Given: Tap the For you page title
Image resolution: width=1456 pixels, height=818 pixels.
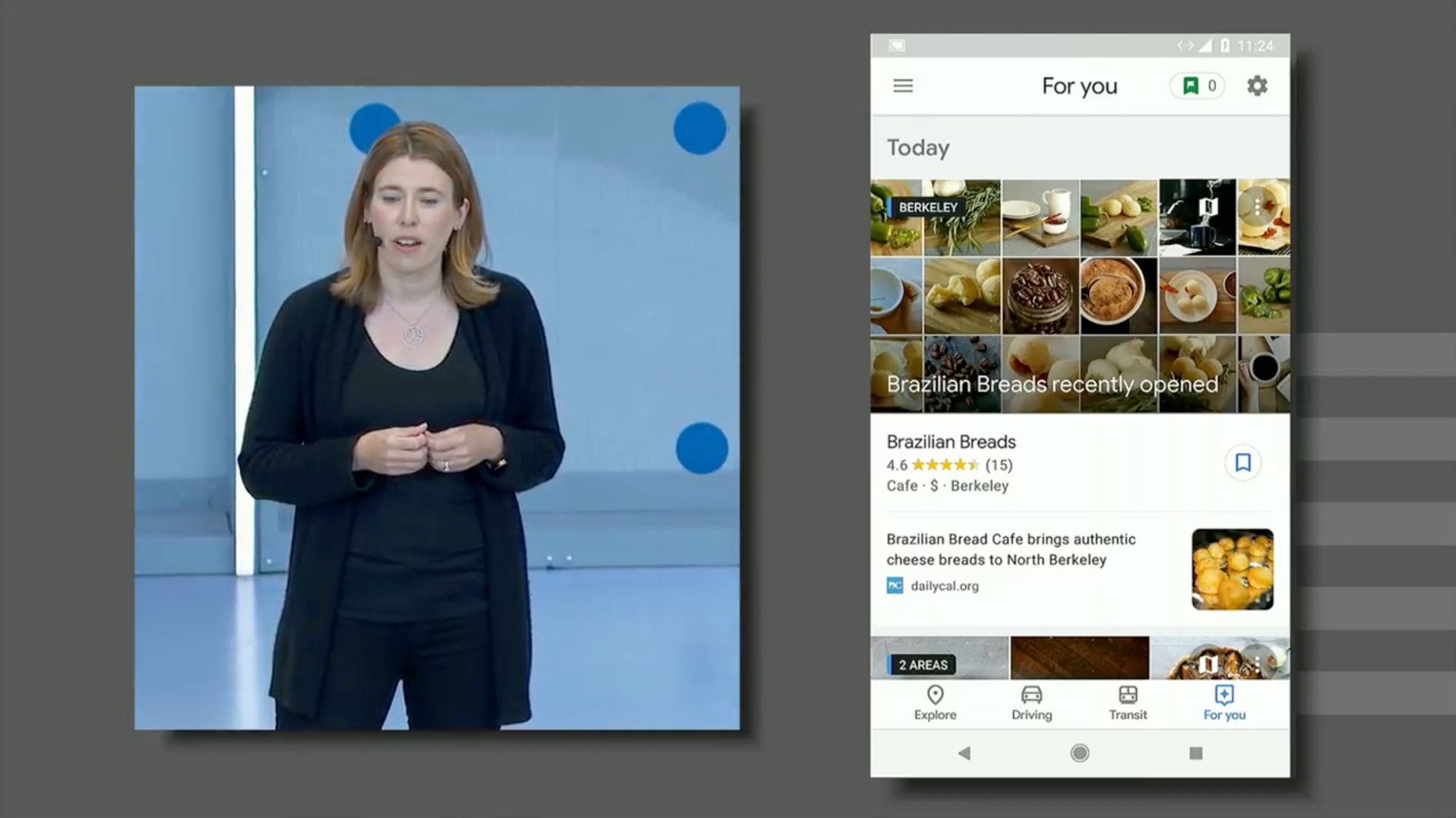Looking at the screenshot, I should tap(1080, 86).
